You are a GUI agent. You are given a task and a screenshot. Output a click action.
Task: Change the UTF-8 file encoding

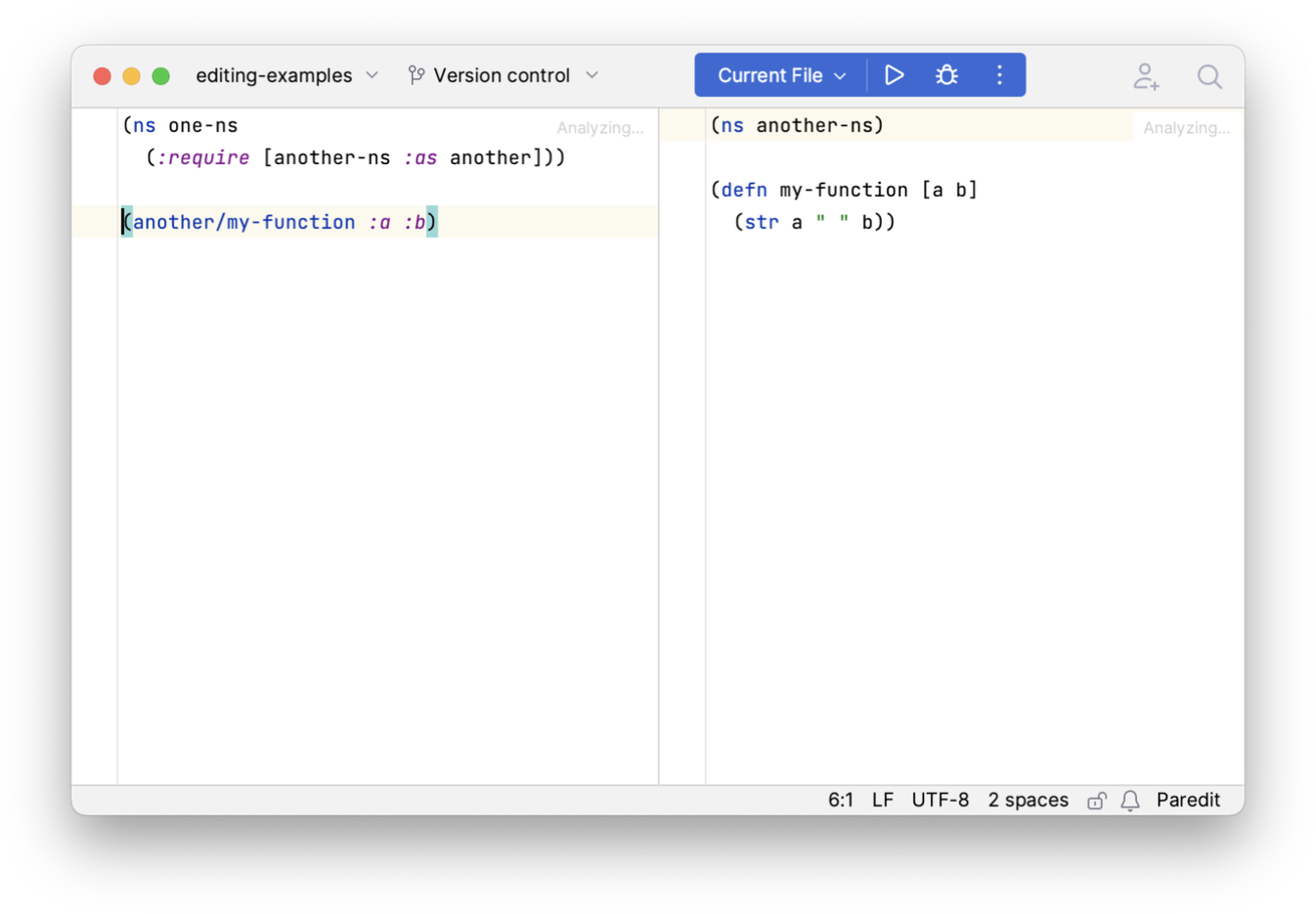pos(941,800)
